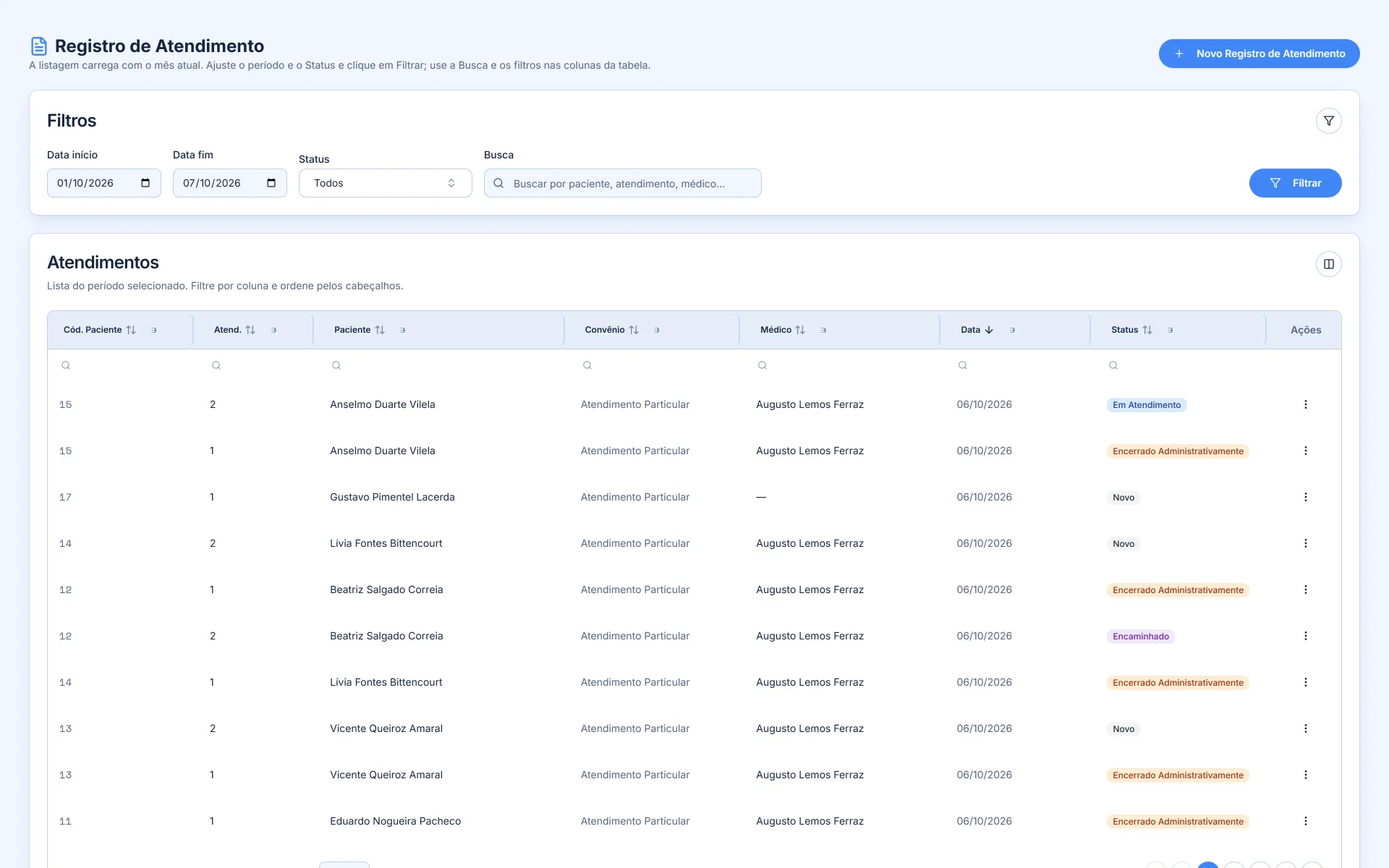Viewport: 1389px width, 868px height.
Task: Toggle the filters panel funnel icon
Action: 1328,121
